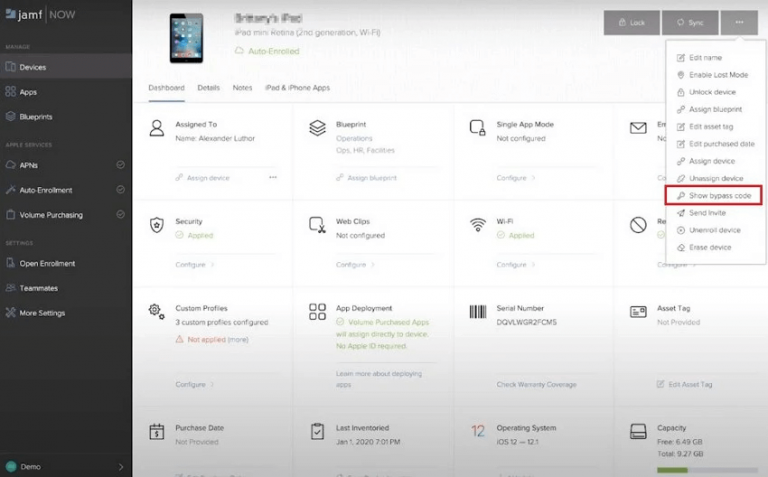
Task: Click the iPad device thumbnail image
Action: [187, 36]
